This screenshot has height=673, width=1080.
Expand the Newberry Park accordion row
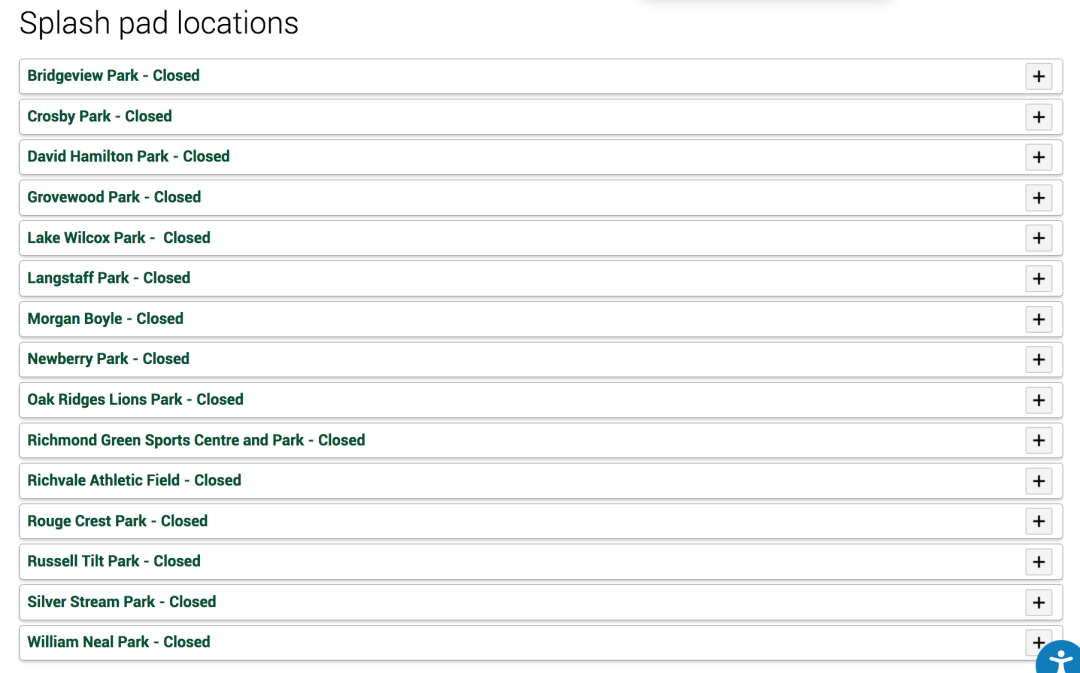pos(541,360)
